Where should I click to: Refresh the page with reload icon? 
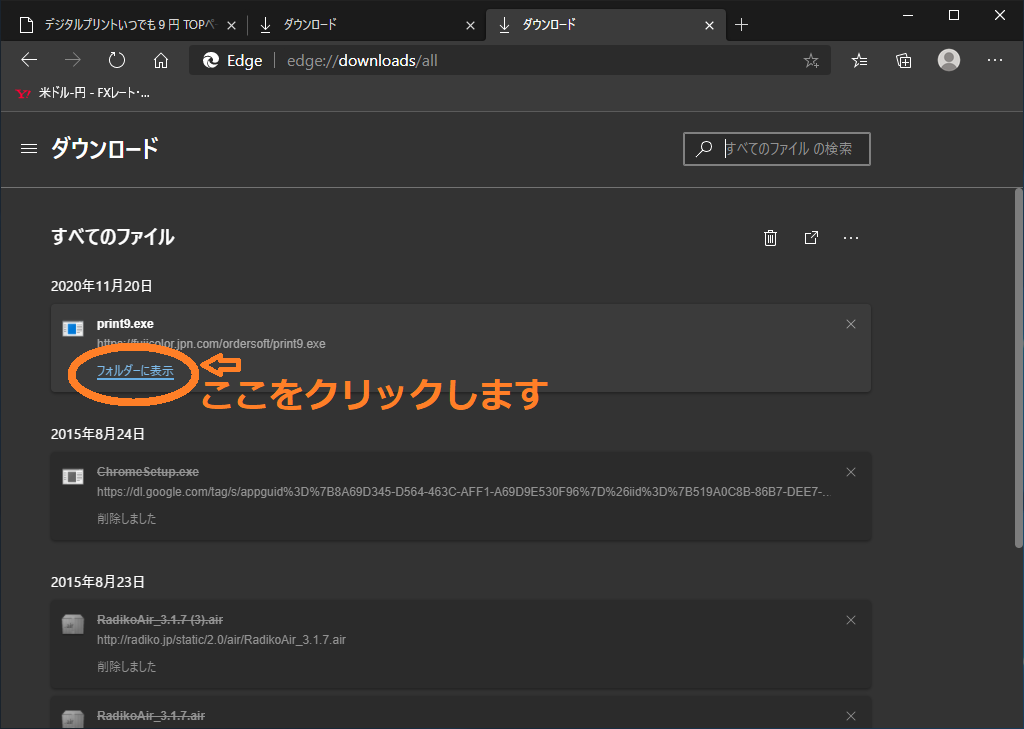tap(117, 61)
